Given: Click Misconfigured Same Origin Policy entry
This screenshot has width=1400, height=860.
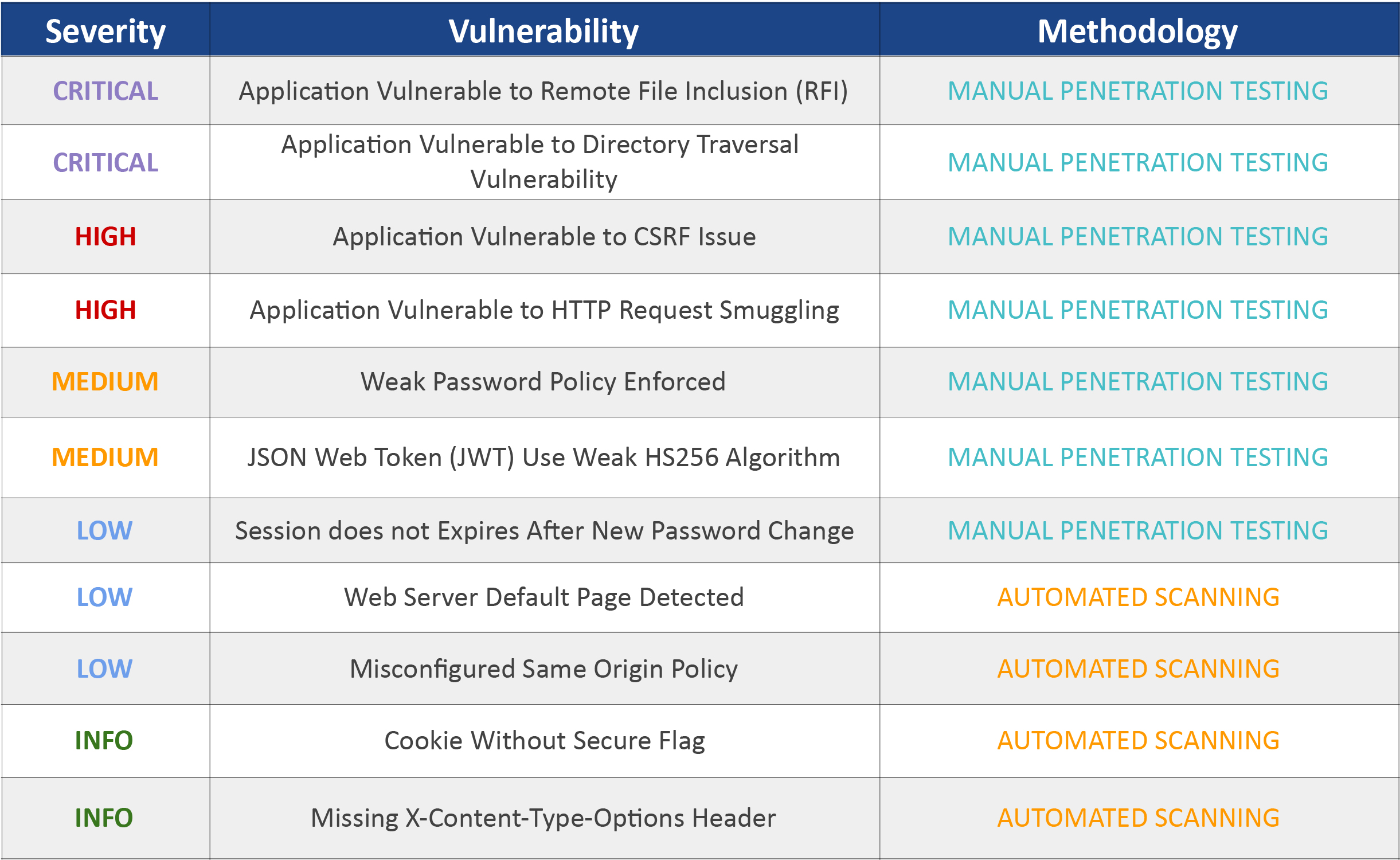Looking at the screenshot, I should [544, 669].
